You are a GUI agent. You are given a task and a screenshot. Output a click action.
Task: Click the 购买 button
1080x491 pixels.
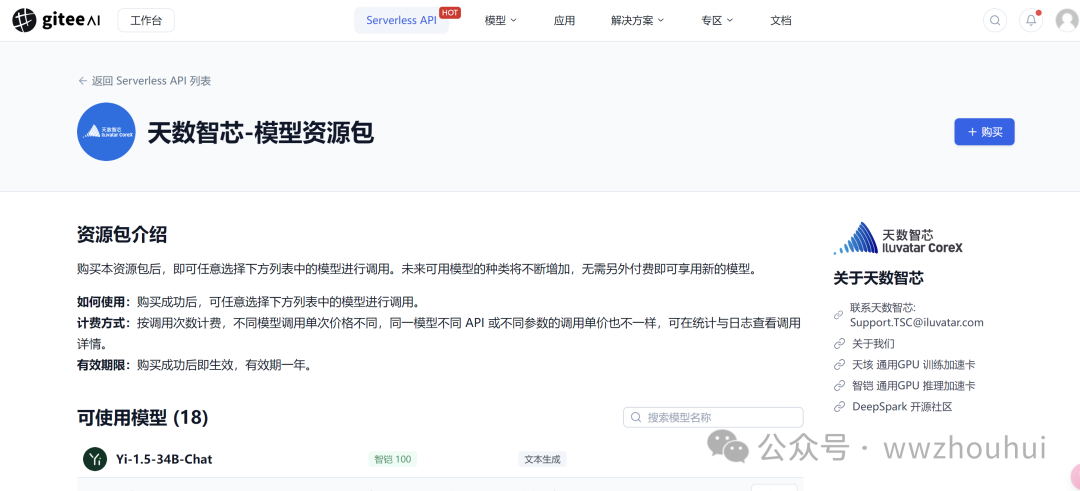pyautogui.click(x=984, y=132)
